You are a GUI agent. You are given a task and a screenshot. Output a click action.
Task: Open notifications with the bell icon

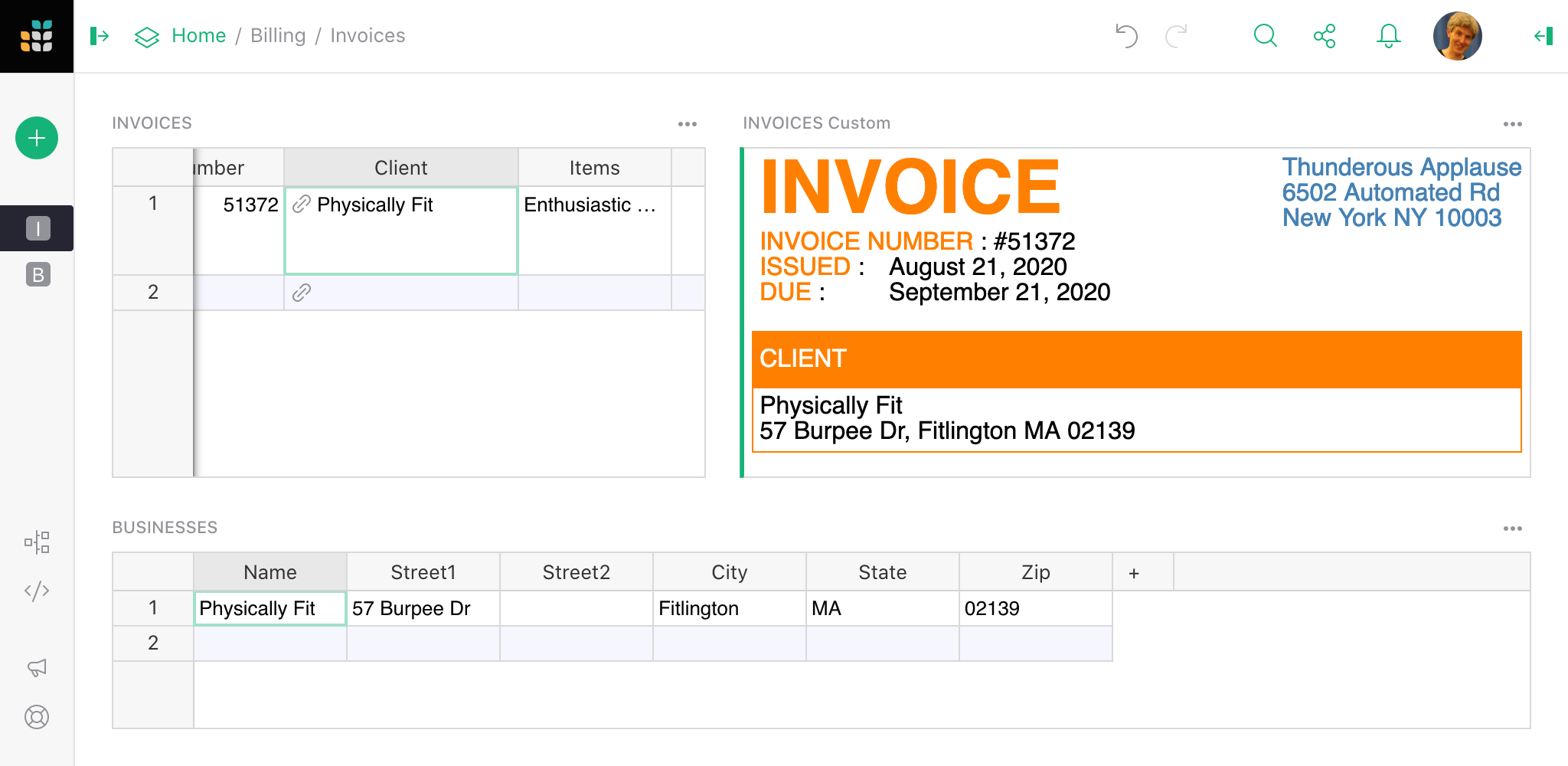click(1388, 35)
